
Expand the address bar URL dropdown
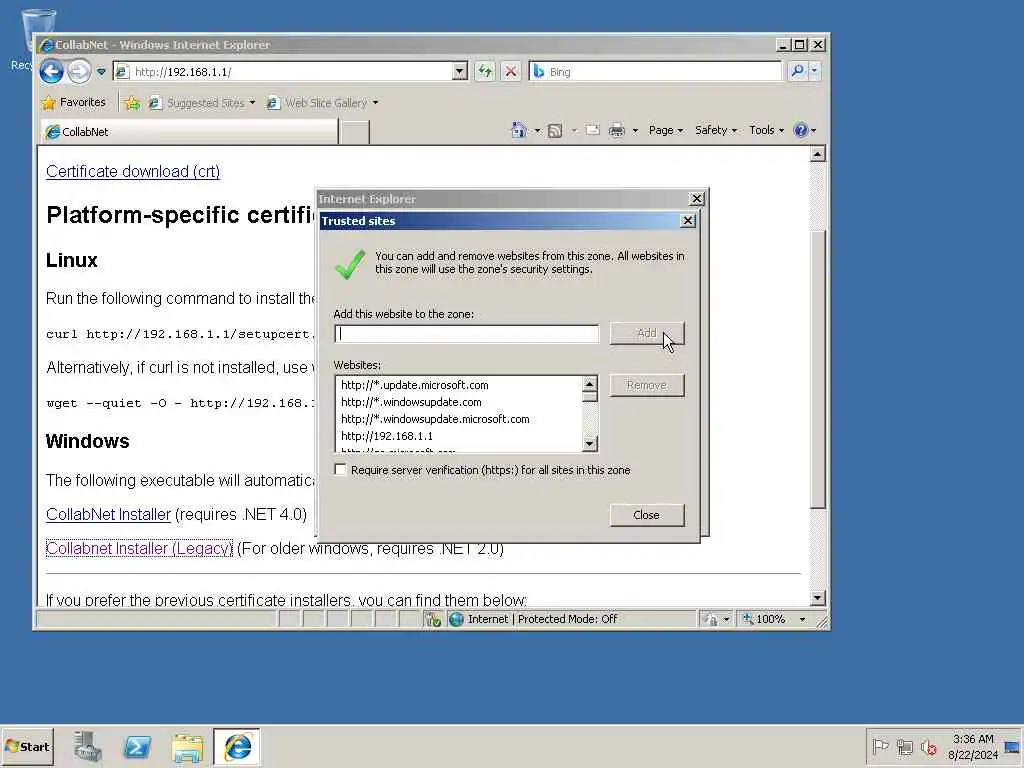(x=460, y=71)
